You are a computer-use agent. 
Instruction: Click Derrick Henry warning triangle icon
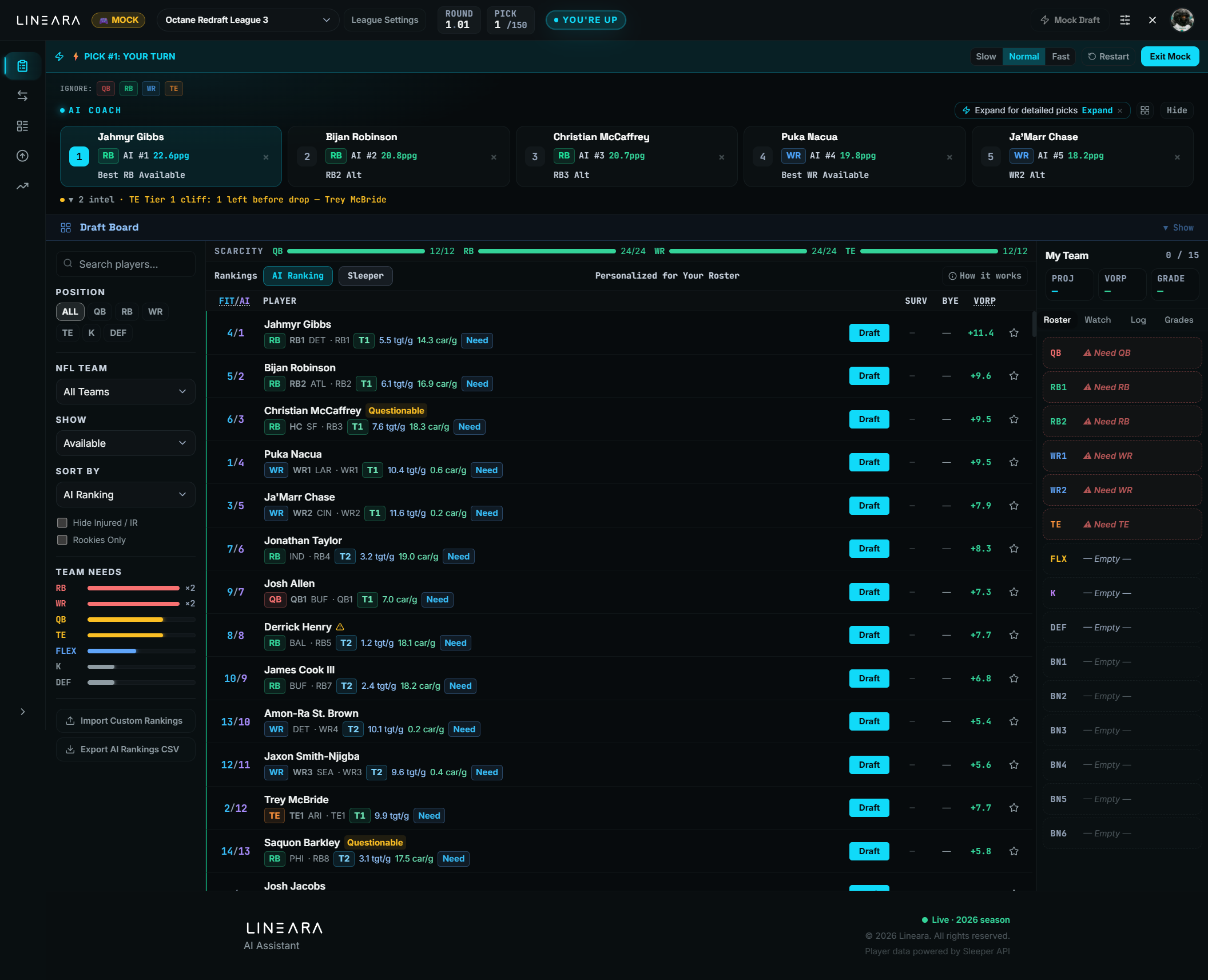(340, 627)
